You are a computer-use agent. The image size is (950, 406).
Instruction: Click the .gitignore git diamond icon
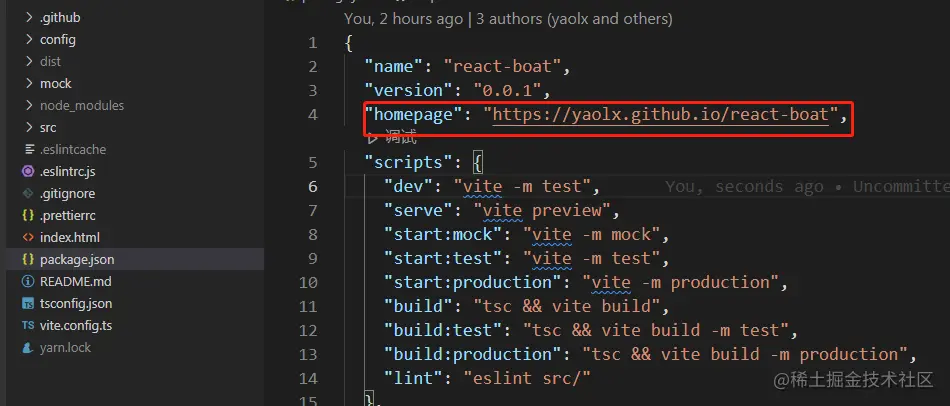pos(28,193)
